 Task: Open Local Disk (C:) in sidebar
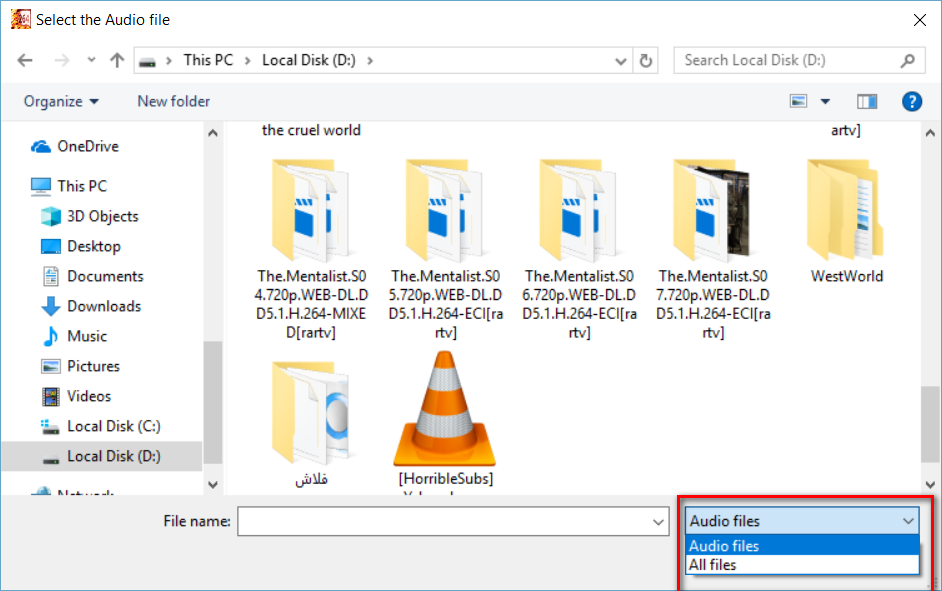[113, 426]
